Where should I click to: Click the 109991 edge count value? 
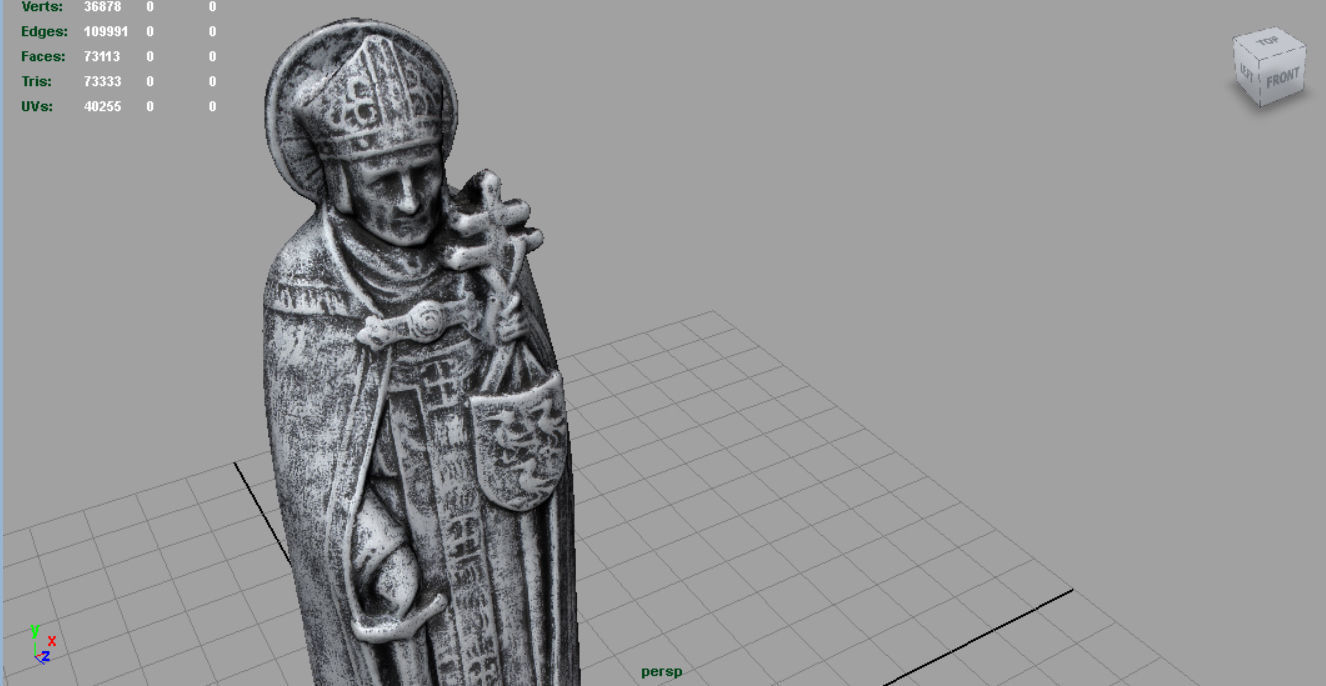pos(105,31)
